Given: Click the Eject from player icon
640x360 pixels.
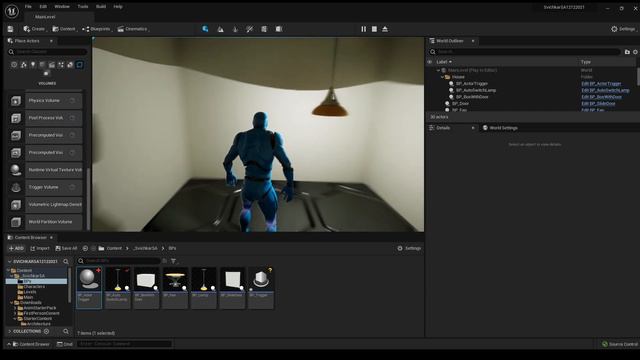Looking at the screenshot, I should [385, 29].
